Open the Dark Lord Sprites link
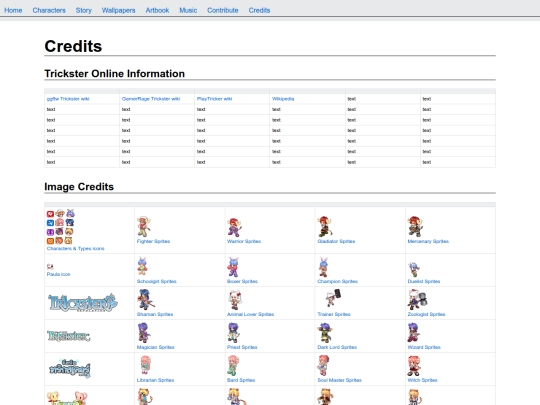Viewport: 540px width, 405px height. tap(337, 347)
